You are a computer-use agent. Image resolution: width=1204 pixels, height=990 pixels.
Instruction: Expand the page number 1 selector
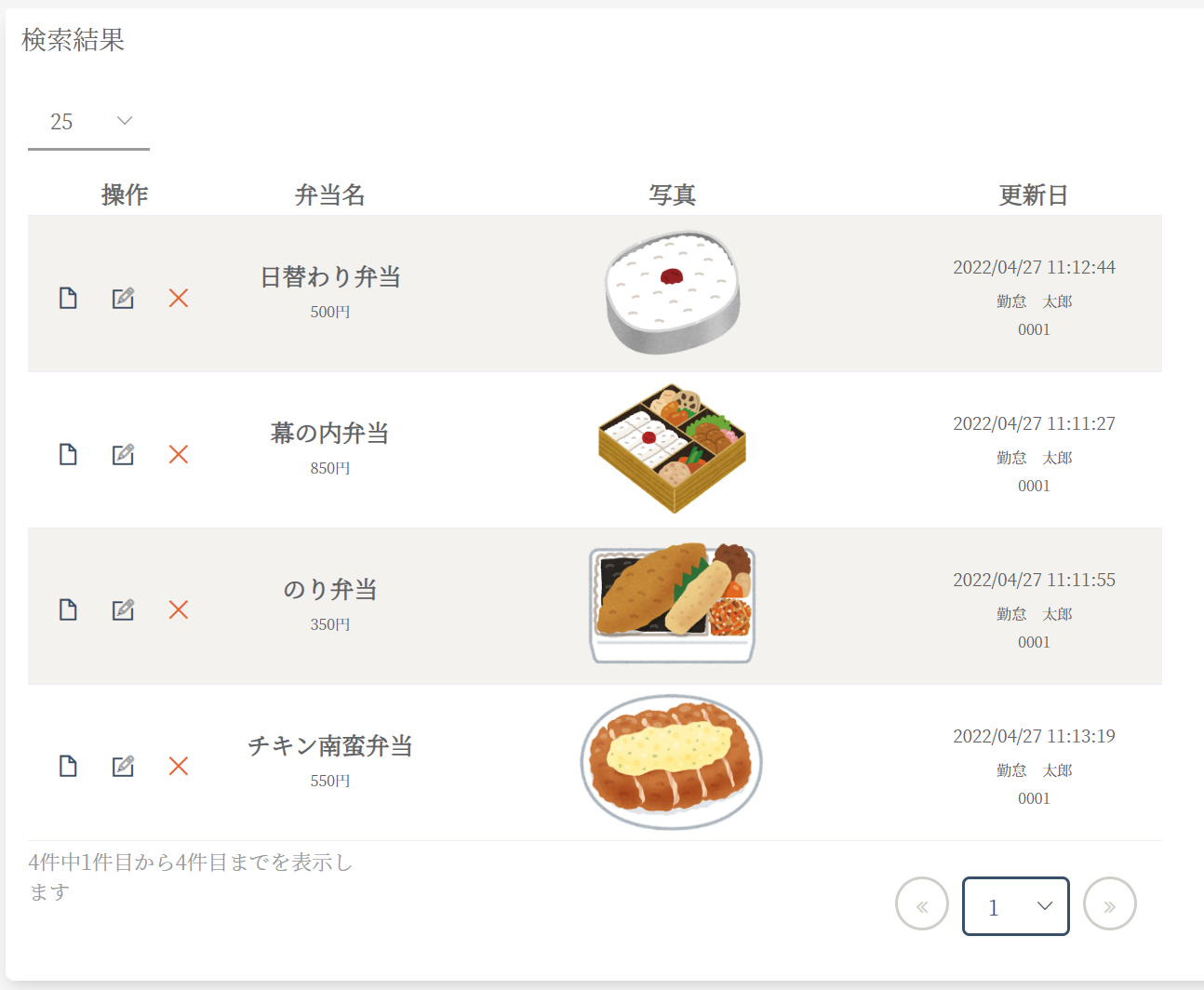[1015, 906]
